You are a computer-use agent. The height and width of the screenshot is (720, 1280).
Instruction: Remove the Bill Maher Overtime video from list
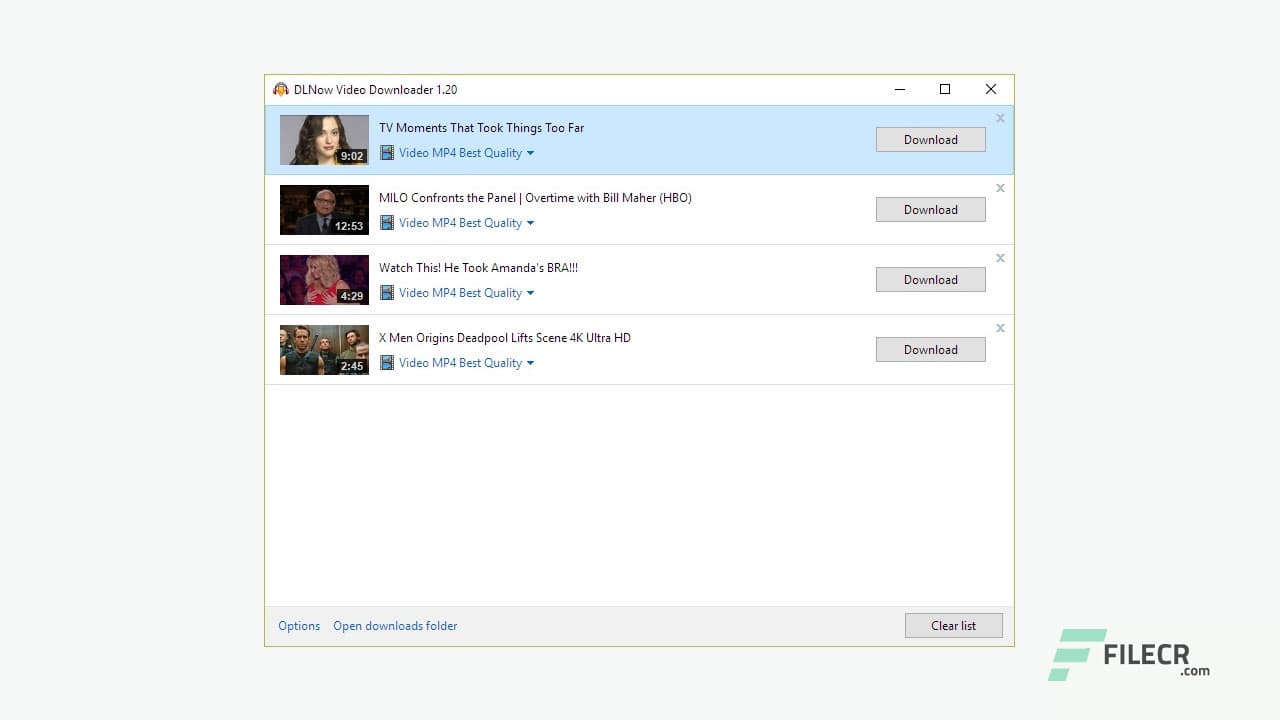coord(1000,188)
